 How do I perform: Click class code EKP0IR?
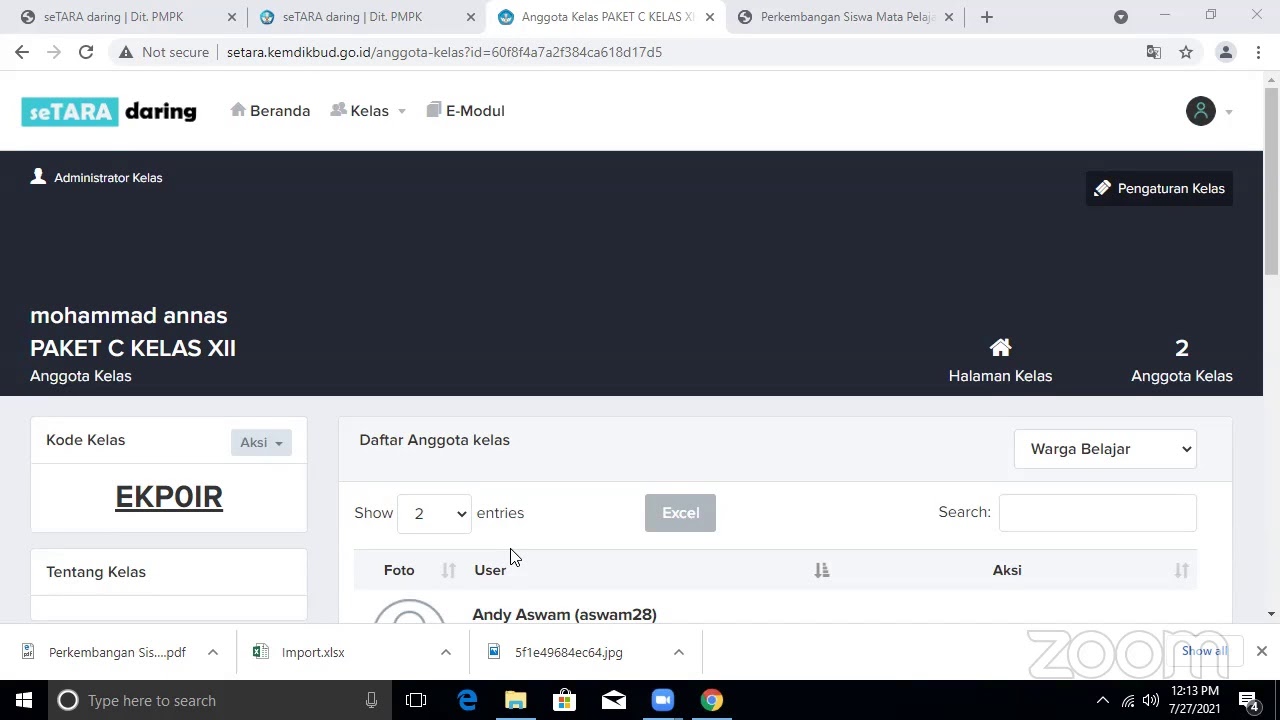169,497
